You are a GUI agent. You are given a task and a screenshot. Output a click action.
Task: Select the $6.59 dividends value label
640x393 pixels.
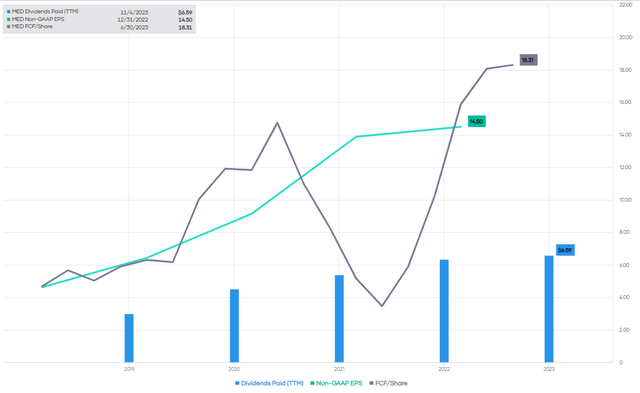[565, 250]
